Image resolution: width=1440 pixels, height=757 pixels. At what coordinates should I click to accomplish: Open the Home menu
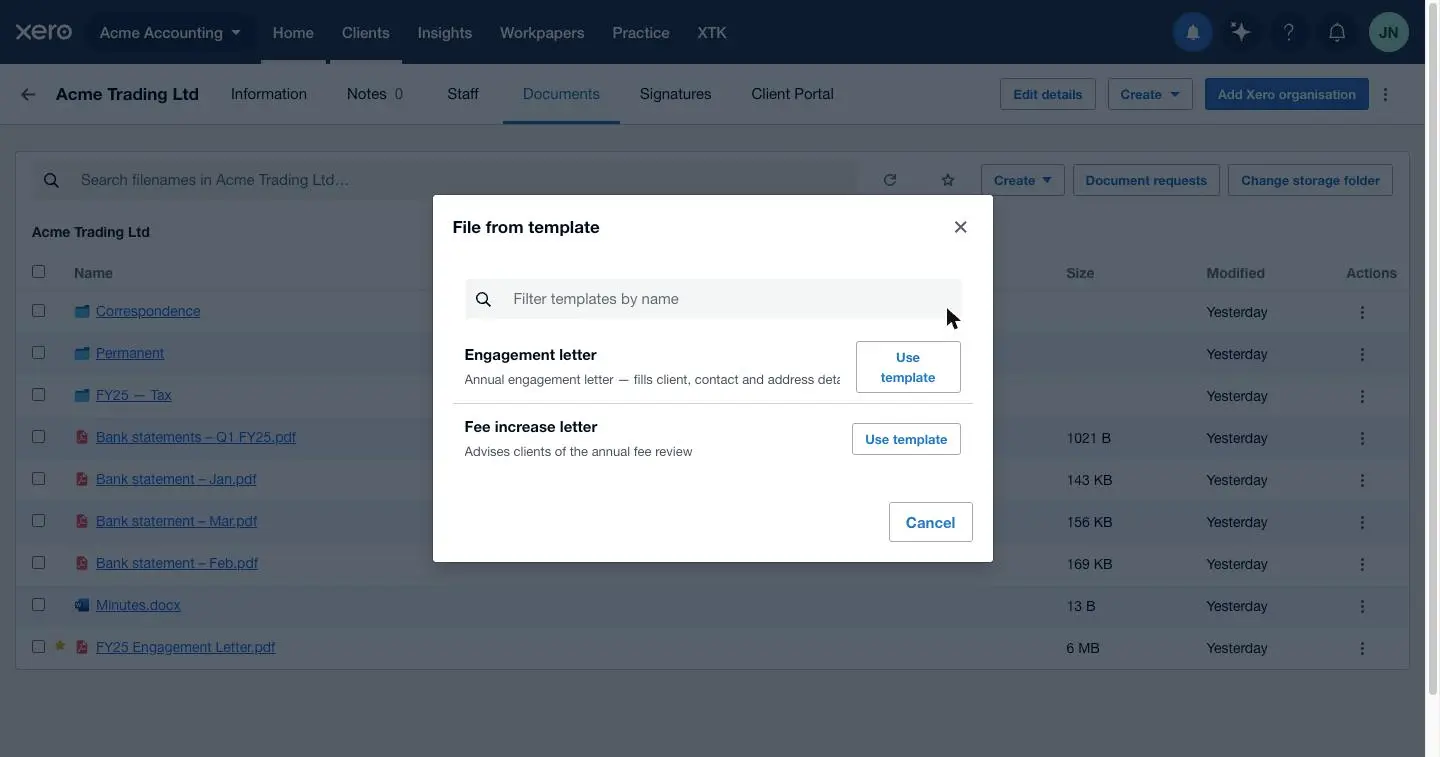[293, 32]
